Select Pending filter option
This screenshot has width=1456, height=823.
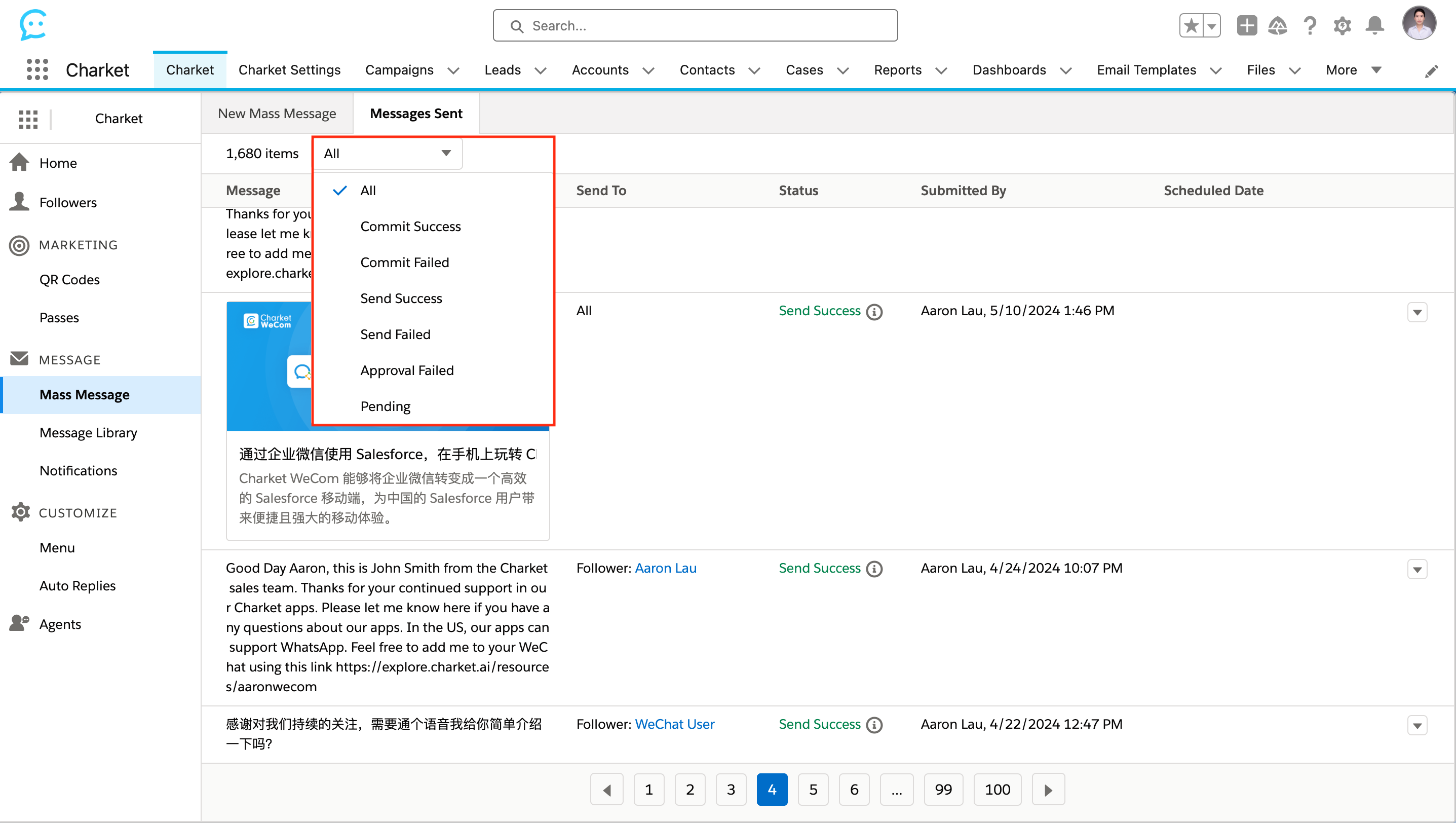[433, 406]
